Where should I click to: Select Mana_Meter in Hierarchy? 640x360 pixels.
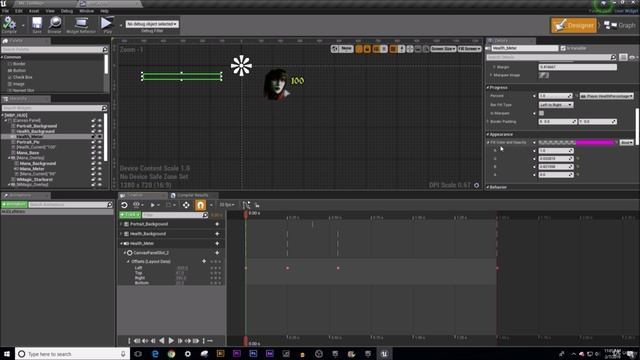(32, 169)
